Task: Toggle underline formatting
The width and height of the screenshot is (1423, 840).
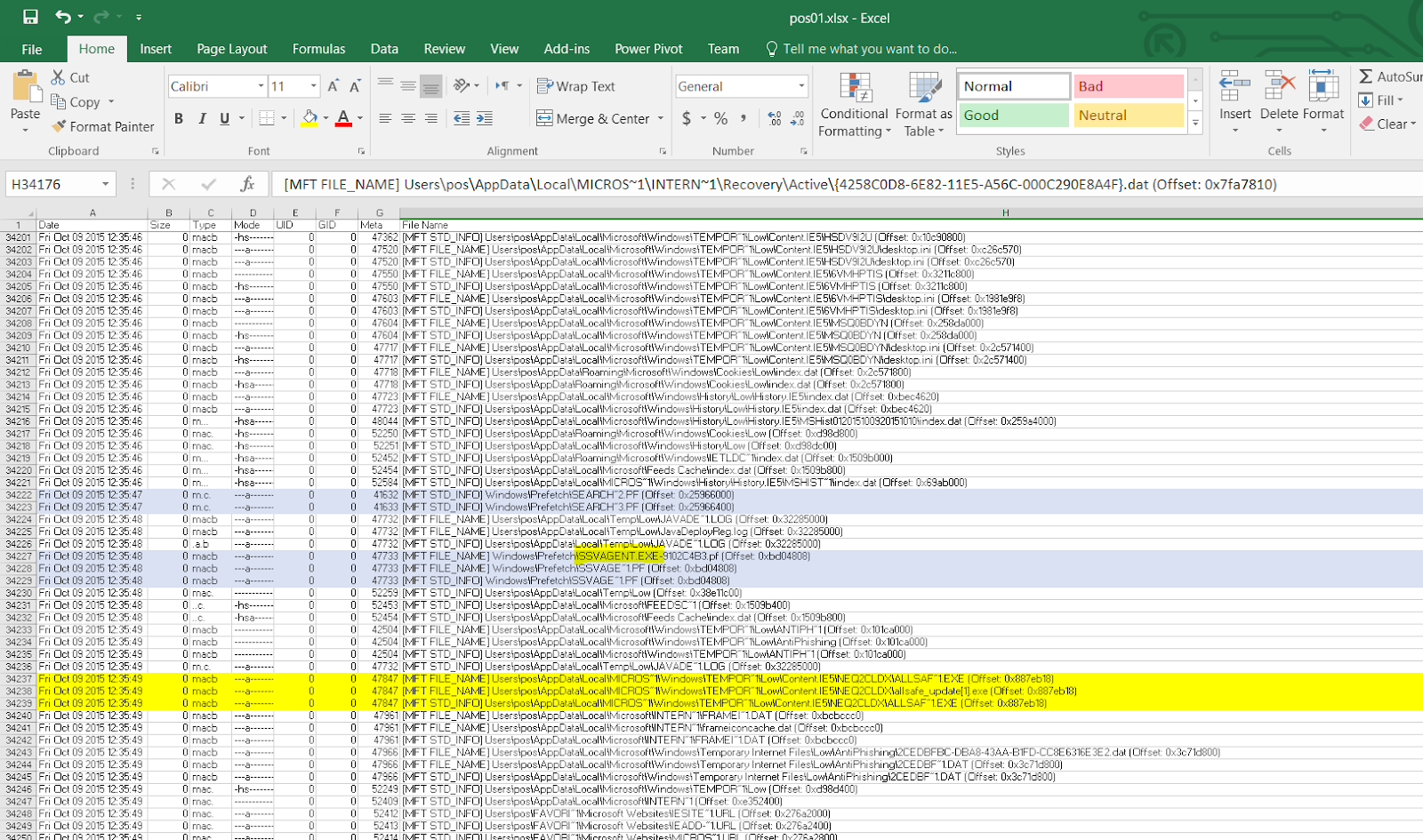Action: point(222,118)
